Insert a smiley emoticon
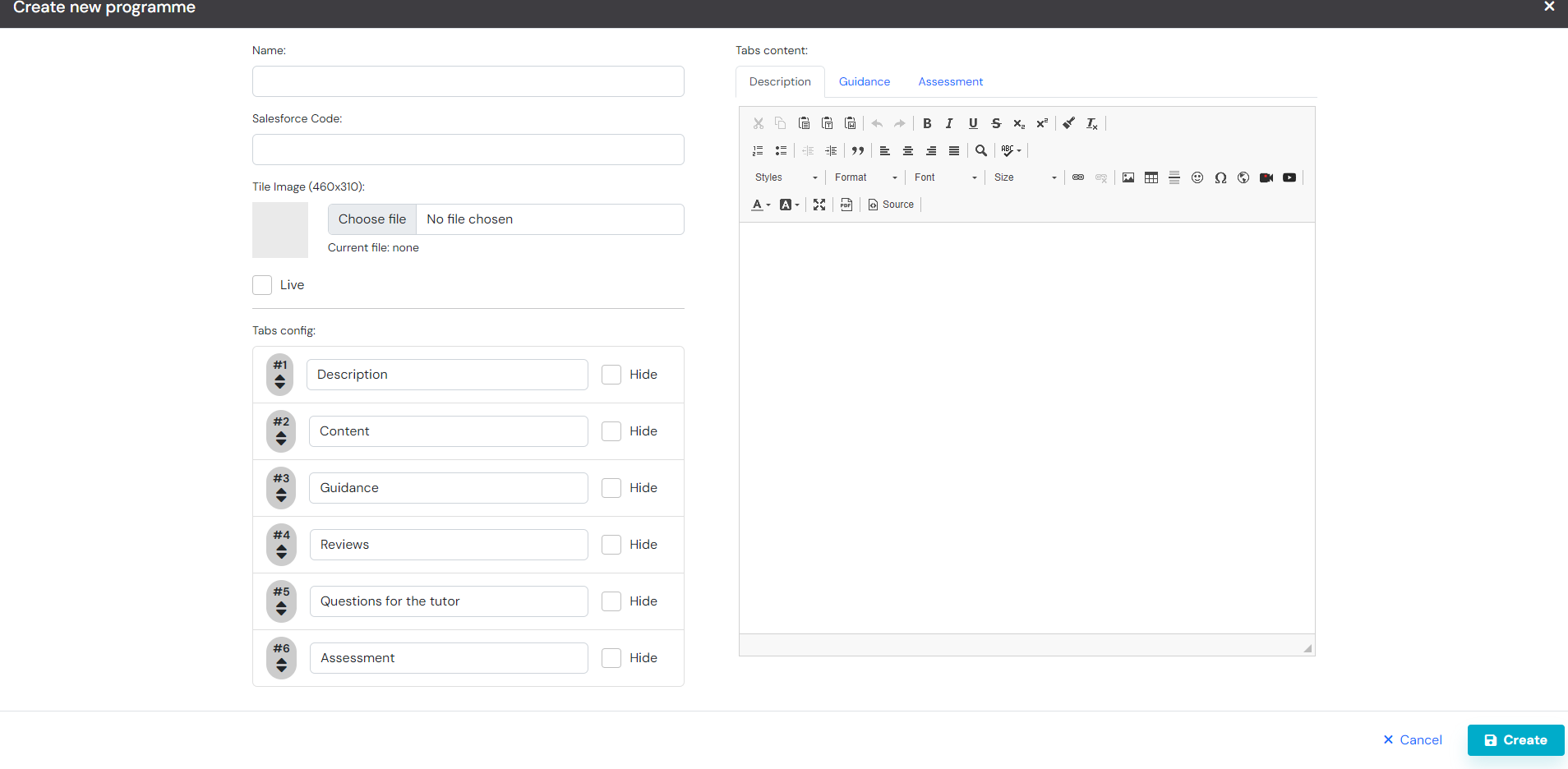 1197,177
